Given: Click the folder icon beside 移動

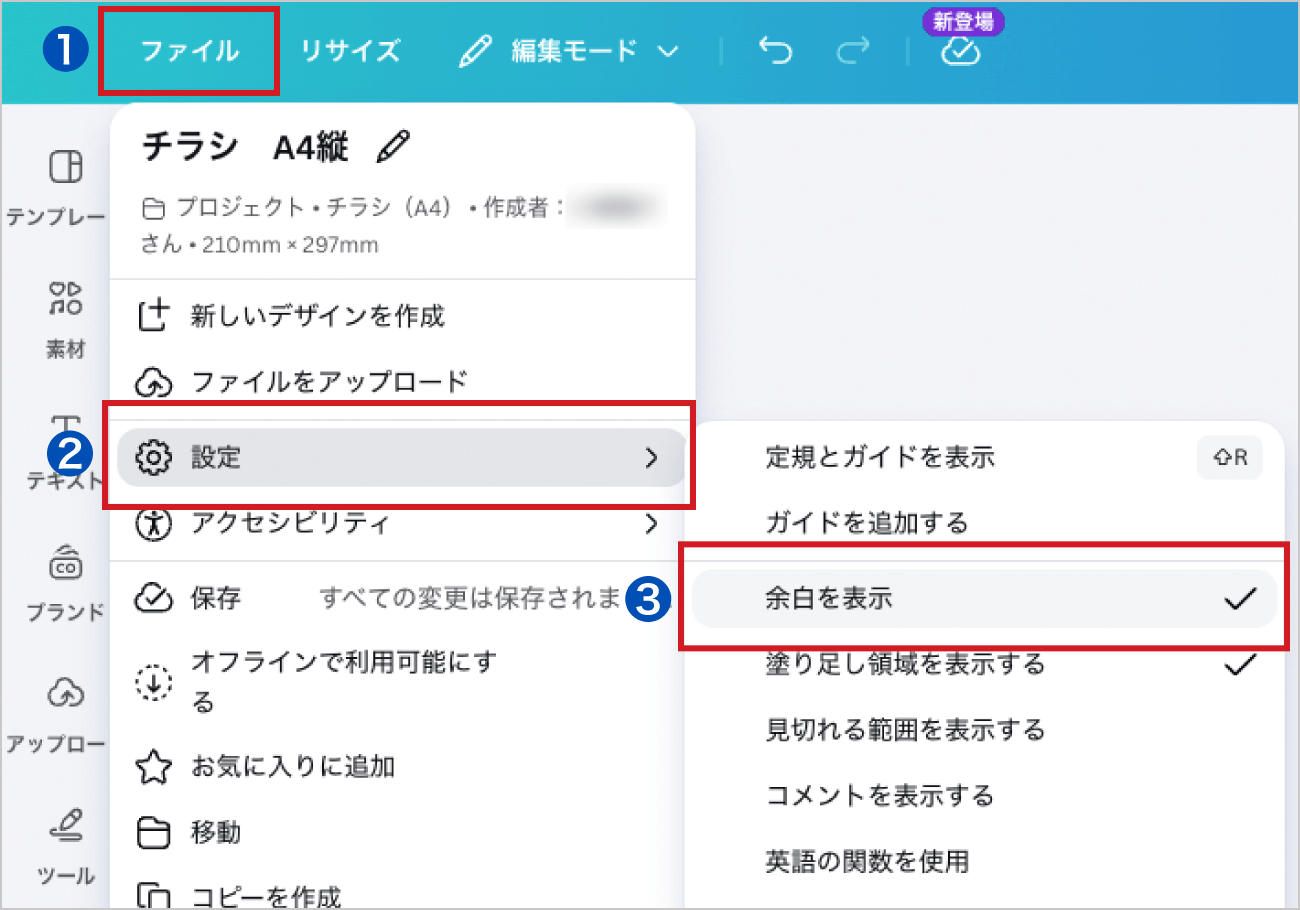Looking at the screenshot, I should pyautogui.click(x=154, y=832).
